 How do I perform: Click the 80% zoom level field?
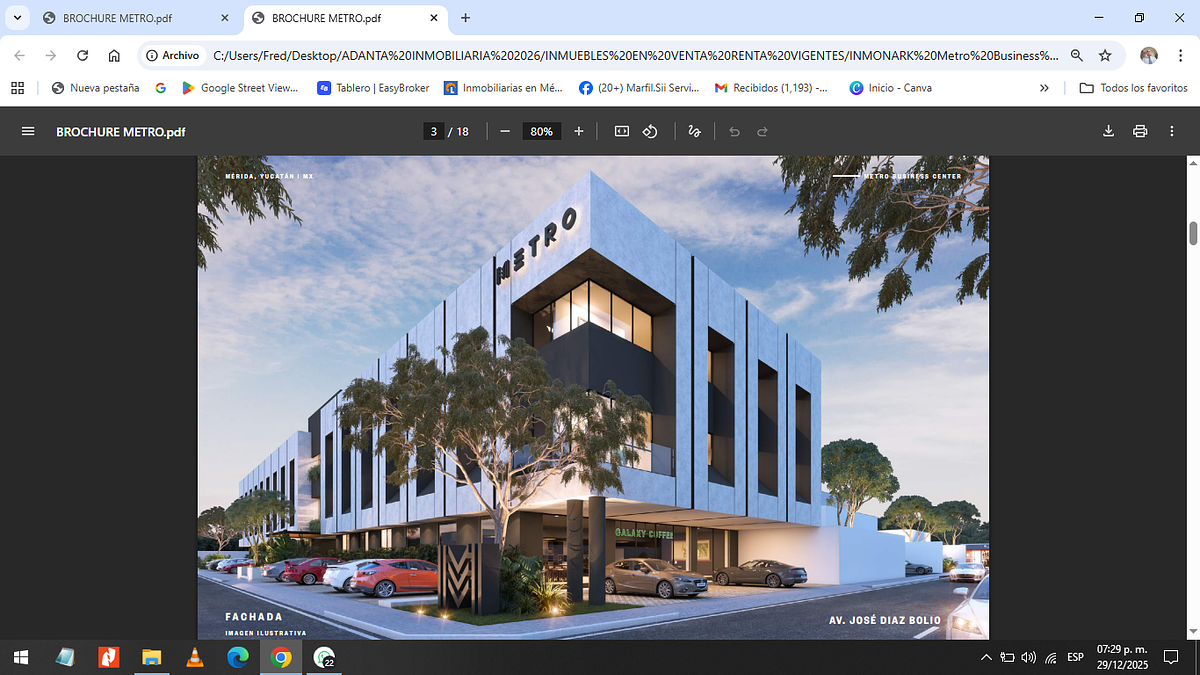[541, 132]
